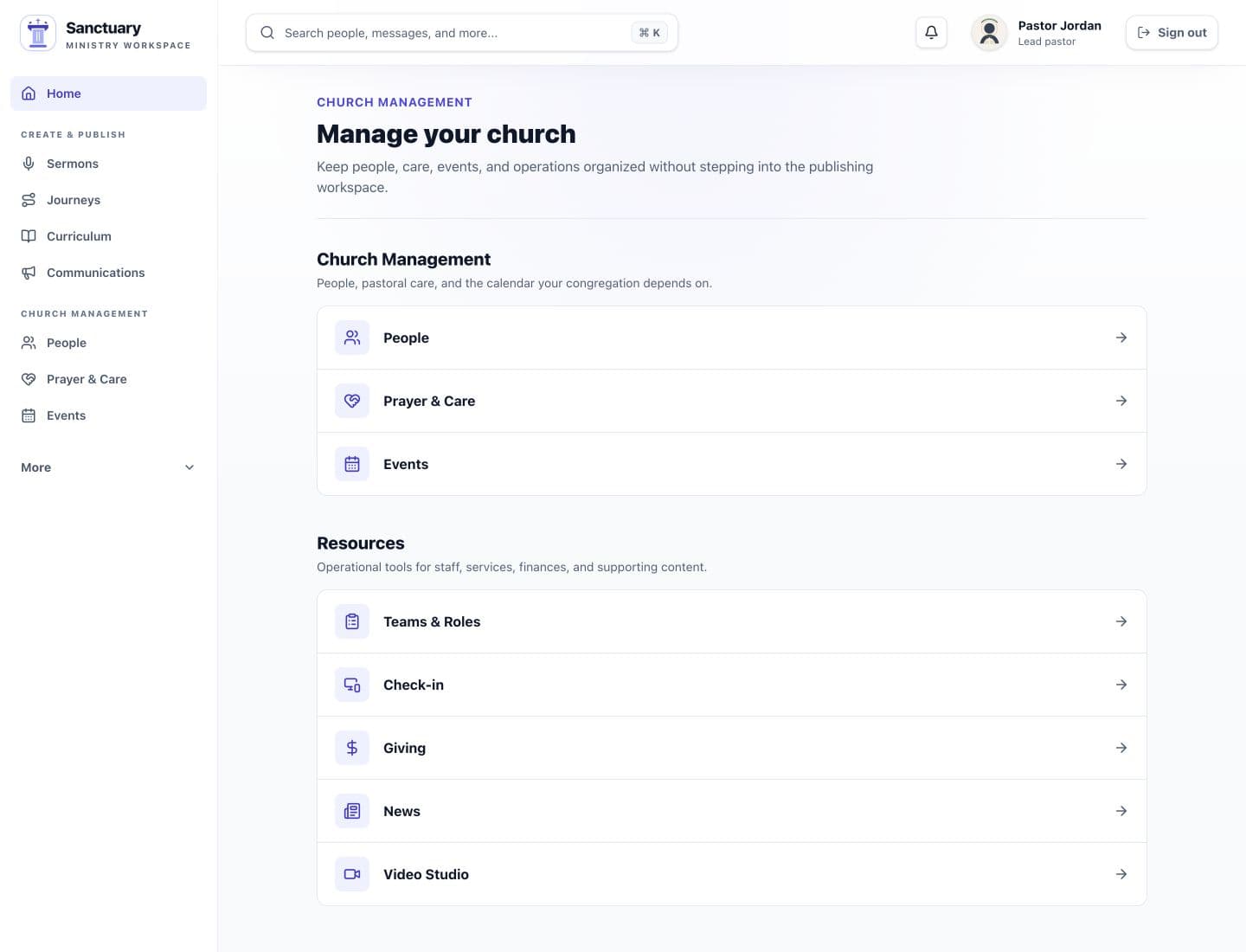Screen dimensions: 1246x952
Task: Click the Giving dollar sign icon
Action: coord(352,748)
